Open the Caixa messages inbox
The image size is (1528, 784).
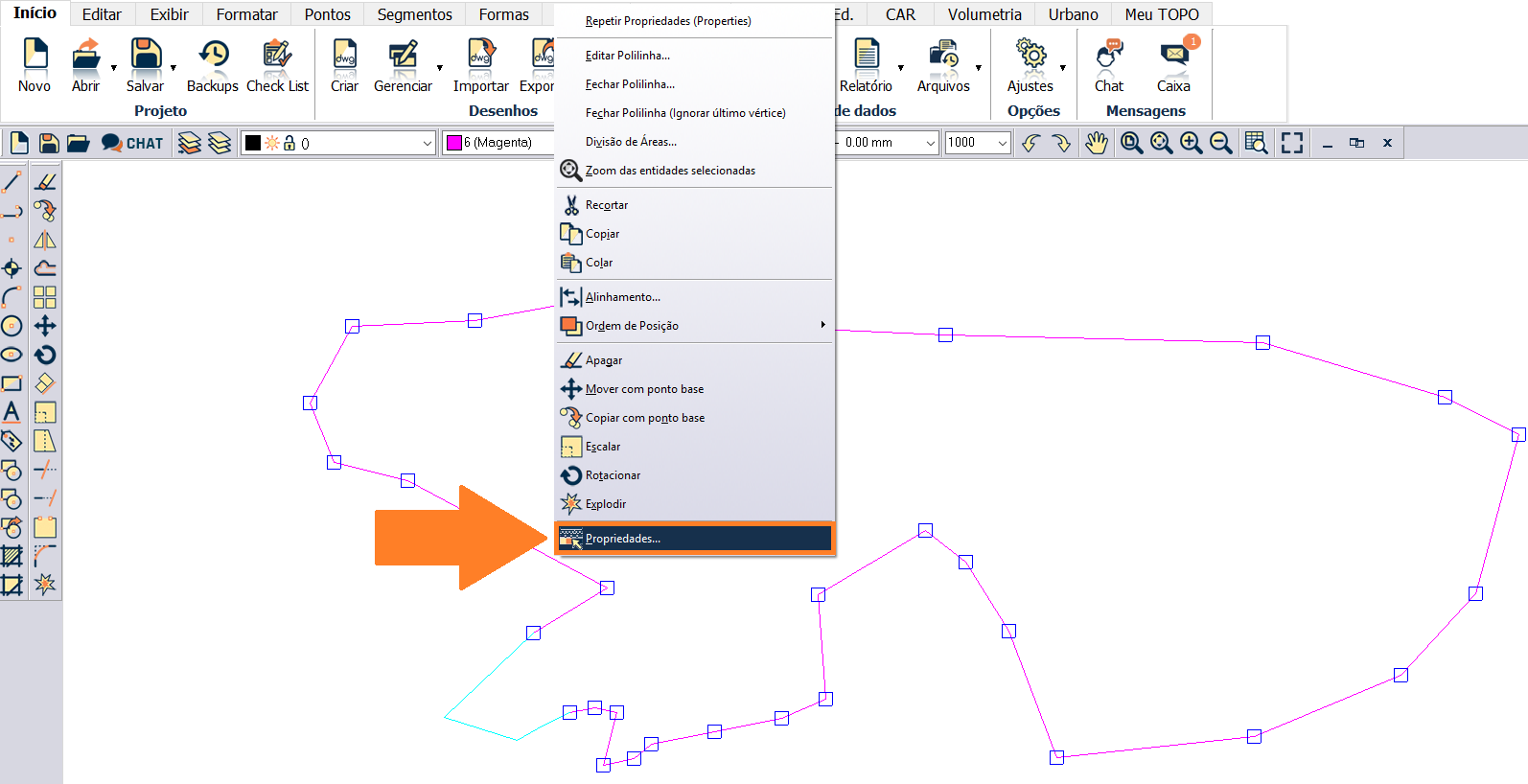tap(1173, 65)
